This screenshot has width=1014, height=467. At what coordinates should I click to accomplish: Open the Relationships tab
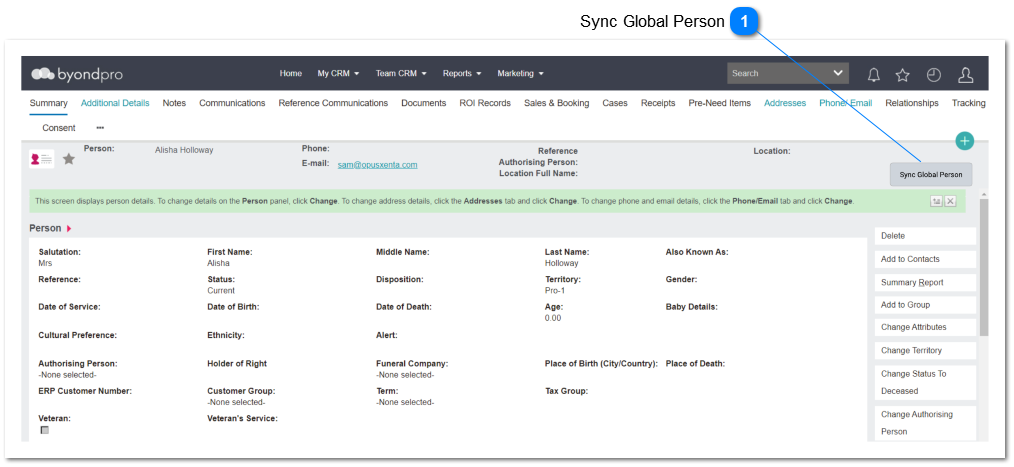pyautogui.click(x=912, y=103)
